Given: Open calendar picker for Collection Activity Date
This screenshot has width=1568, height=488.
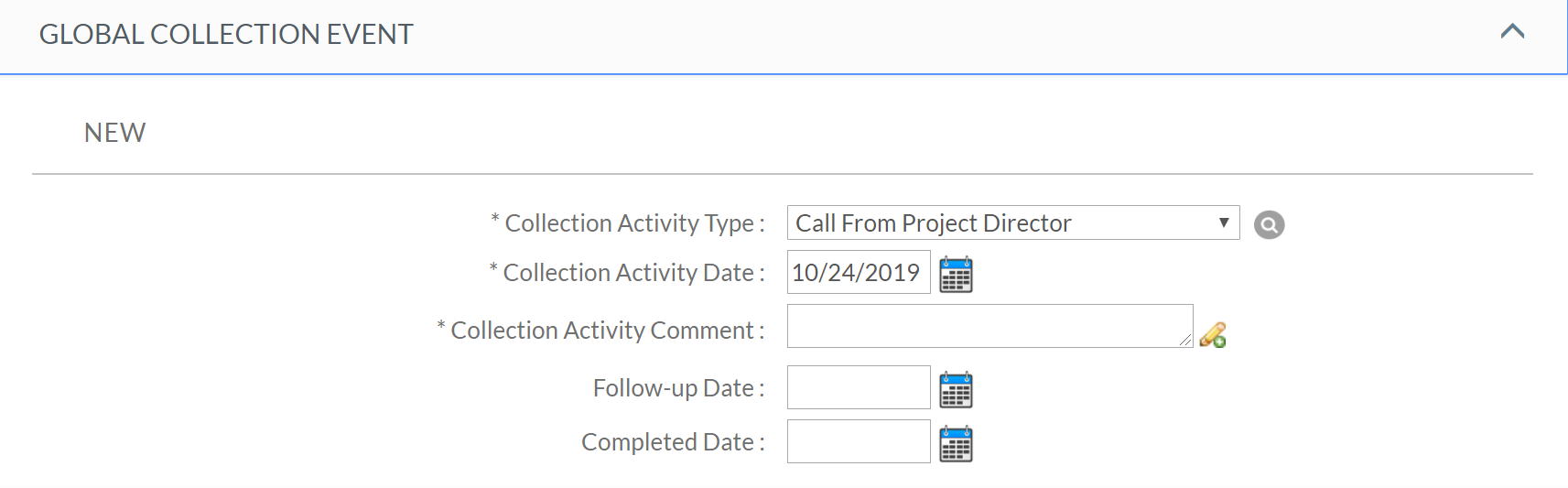Looking at the screenshot, I should [x=956, y=275].
